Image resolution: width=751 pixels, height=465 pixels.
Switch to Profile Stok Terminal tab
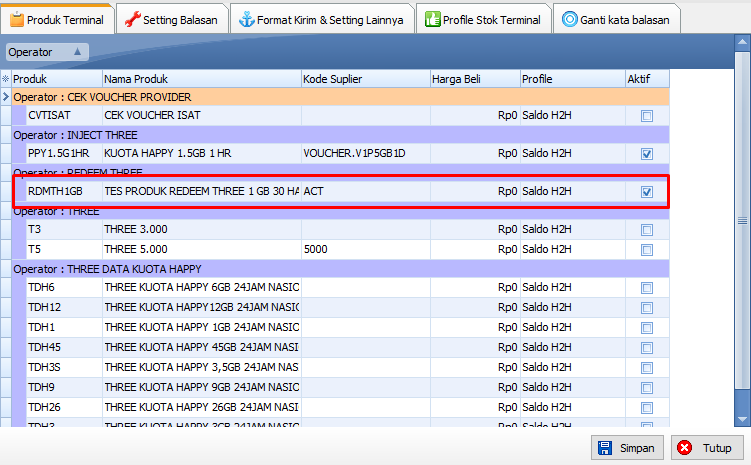click(x=483, y=20)
